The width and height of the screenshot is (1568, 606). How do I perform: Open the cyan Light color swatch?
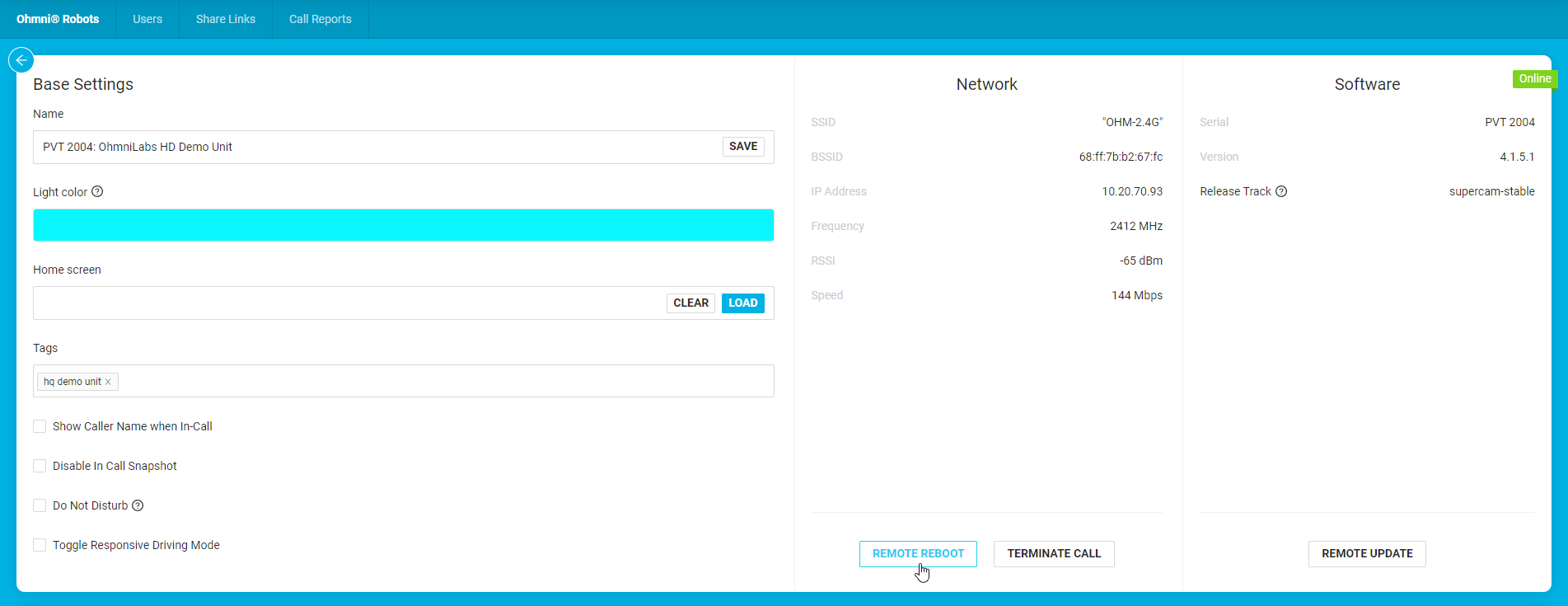[403, 225]
